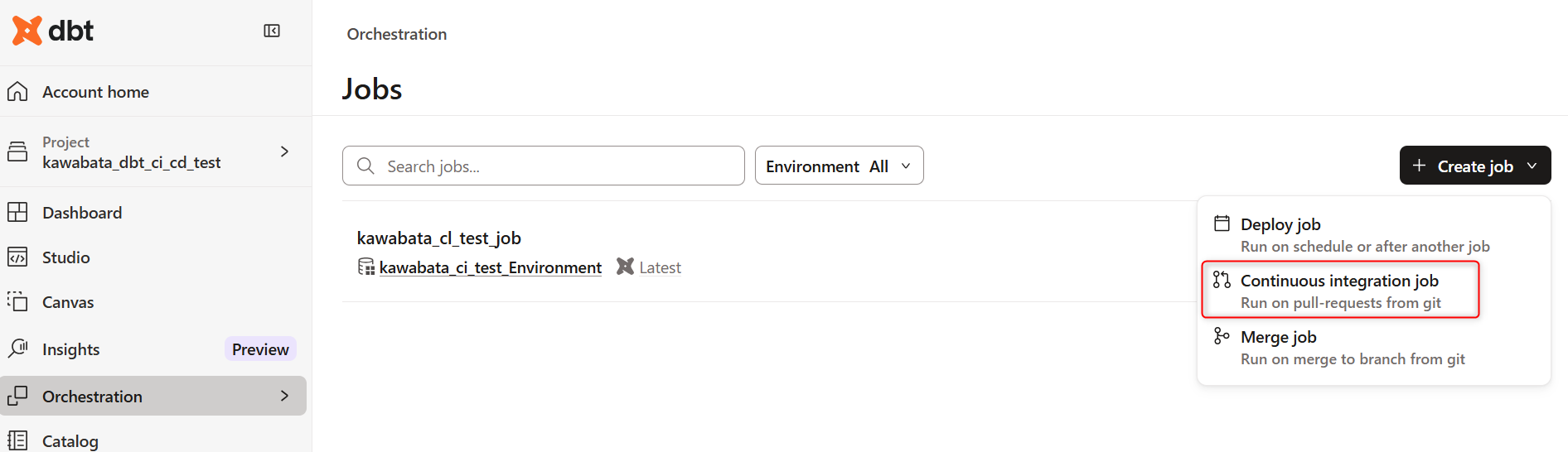Image resolution: width=1568 pixels, height=452 pixels.
Task: Open Account home via the house icon
Action: tap(17, 92)
